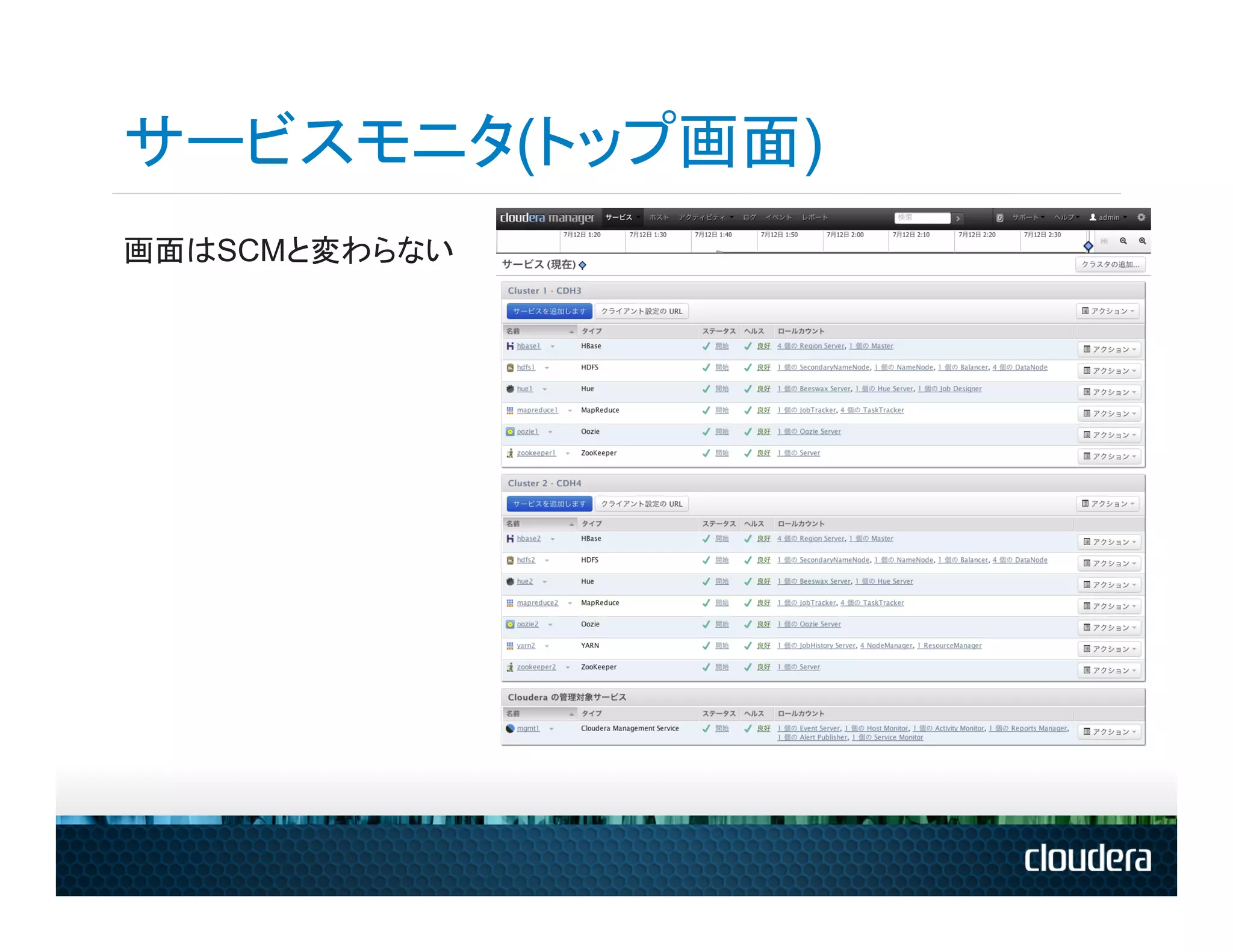Image resolution: width=1233 pixels, height=952 pixels.
Task: Open the notifications badge showing 0
Action: pyautogui.click(x=999, y=218)
